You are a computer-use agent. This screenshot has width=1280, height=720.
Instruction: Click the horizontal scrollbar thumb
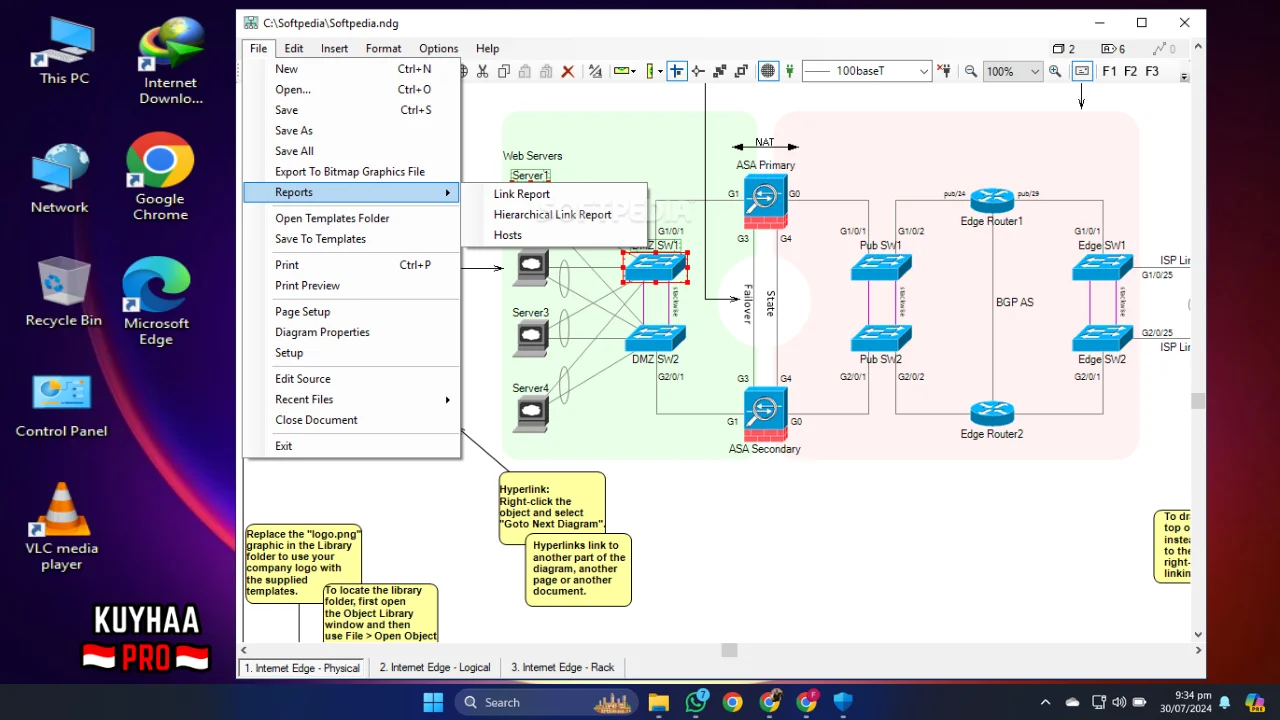[x=730, y=650]
